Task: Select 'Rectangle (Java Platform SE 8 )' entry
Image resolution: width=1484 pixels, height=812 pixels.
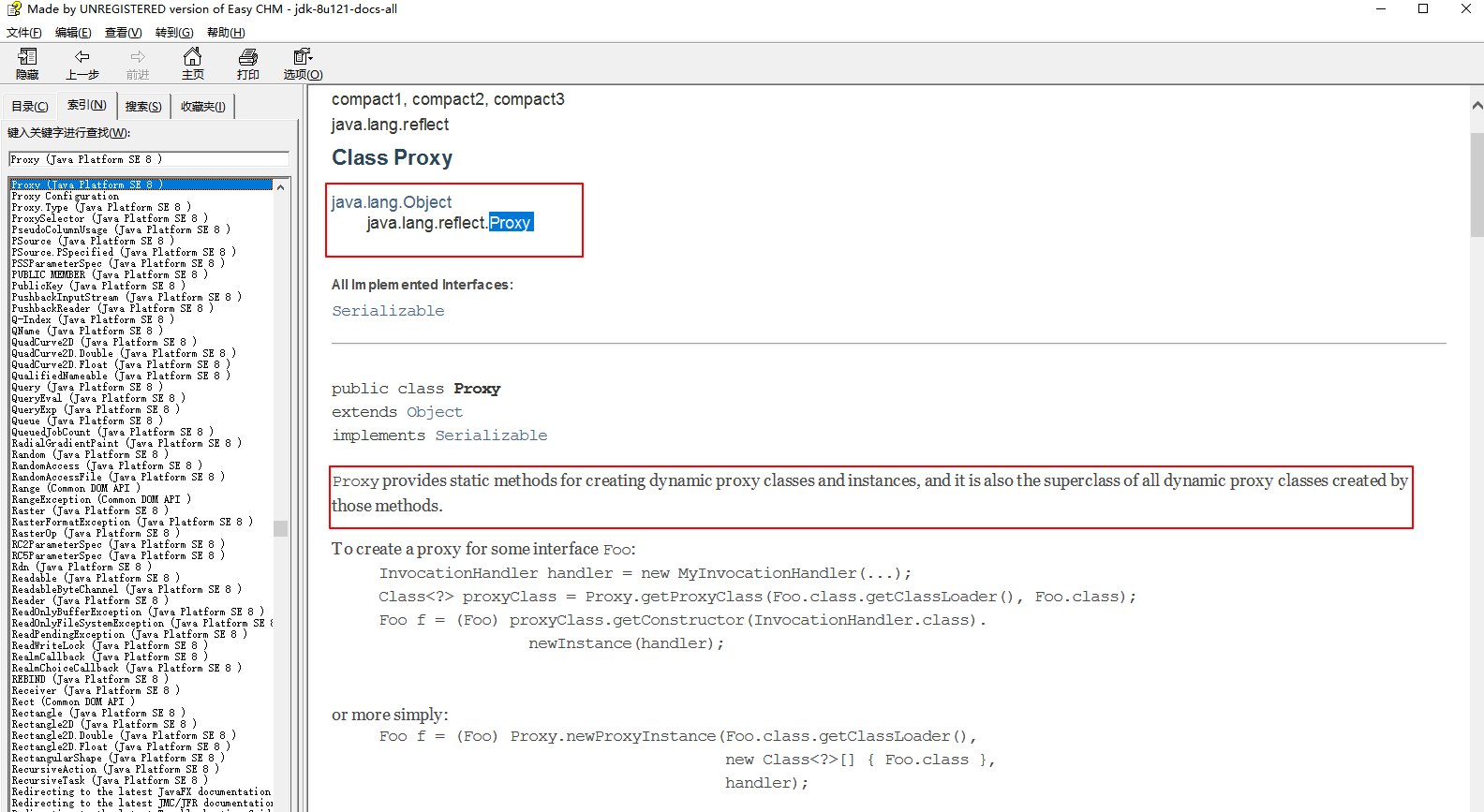Action: pos(97,713)
